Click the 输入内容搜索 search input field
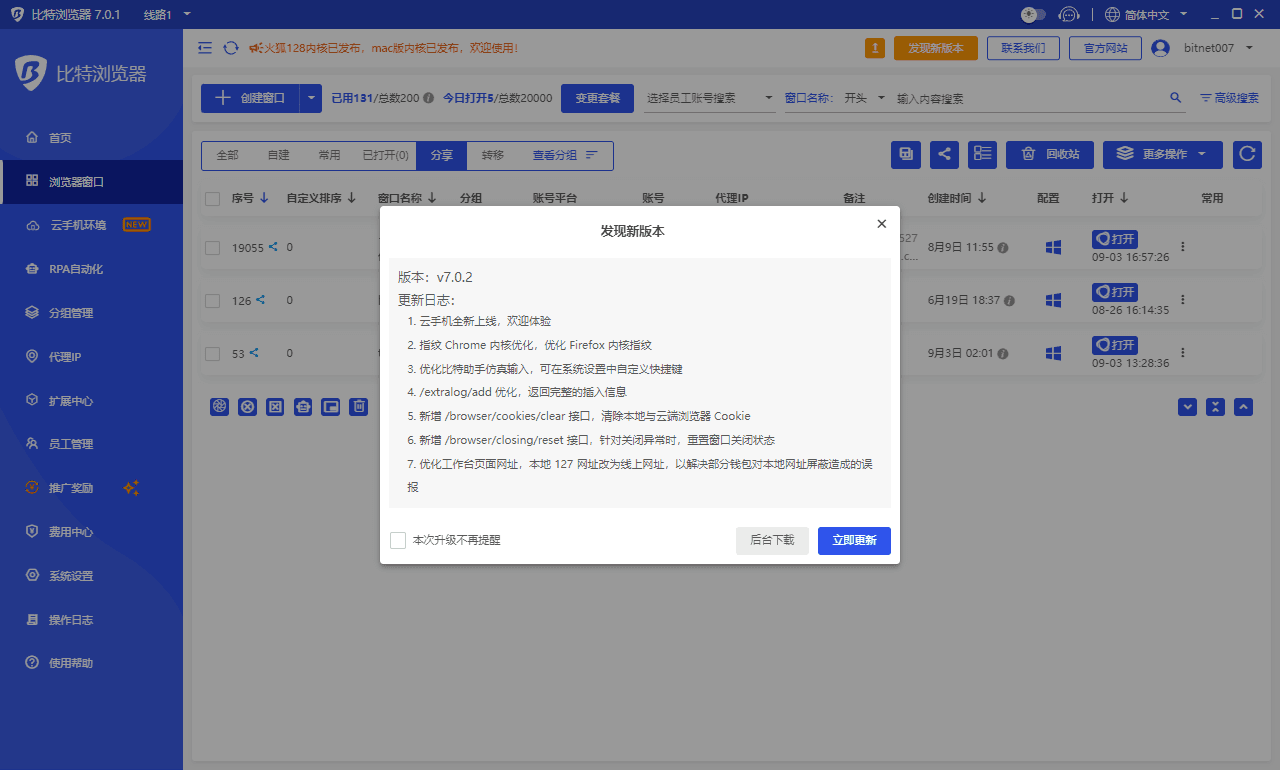Screen dimensions: 1280x770 [1000, 98]
